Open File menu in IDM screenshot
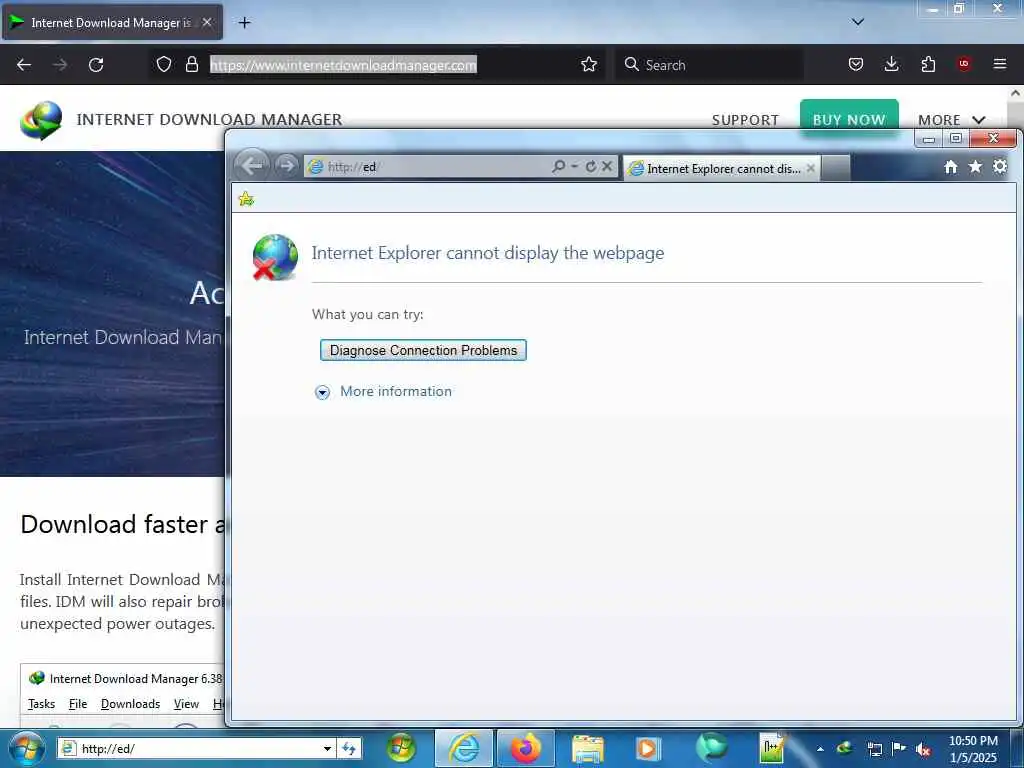 click(x=78, y=704)
